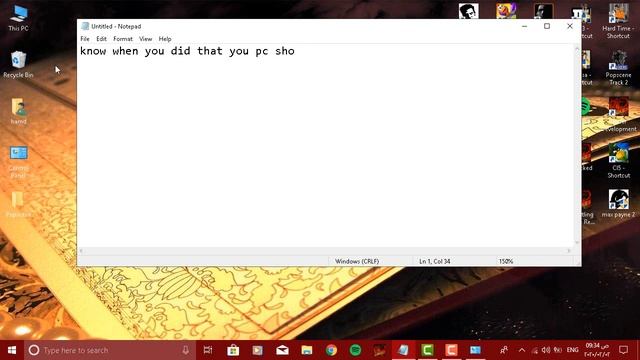
Task: Expand hidden system tray icons
Action: (x=522, y=350)
